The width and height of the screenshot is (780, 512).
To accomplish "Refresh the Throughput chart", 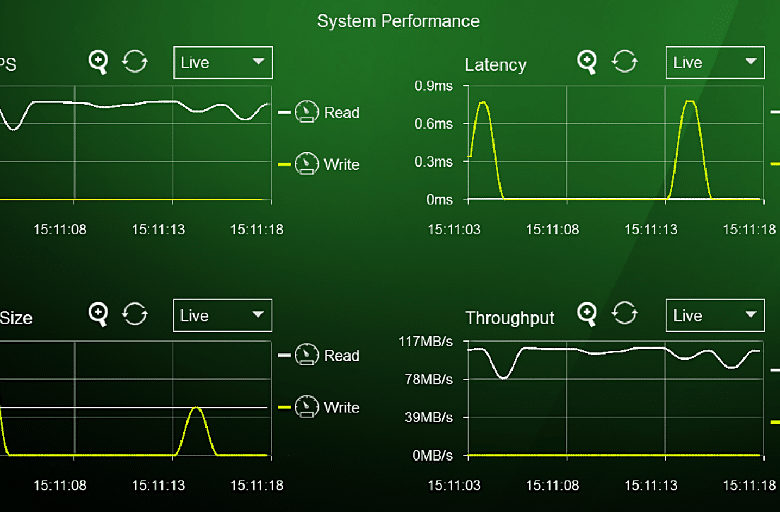I will (625, 313).
